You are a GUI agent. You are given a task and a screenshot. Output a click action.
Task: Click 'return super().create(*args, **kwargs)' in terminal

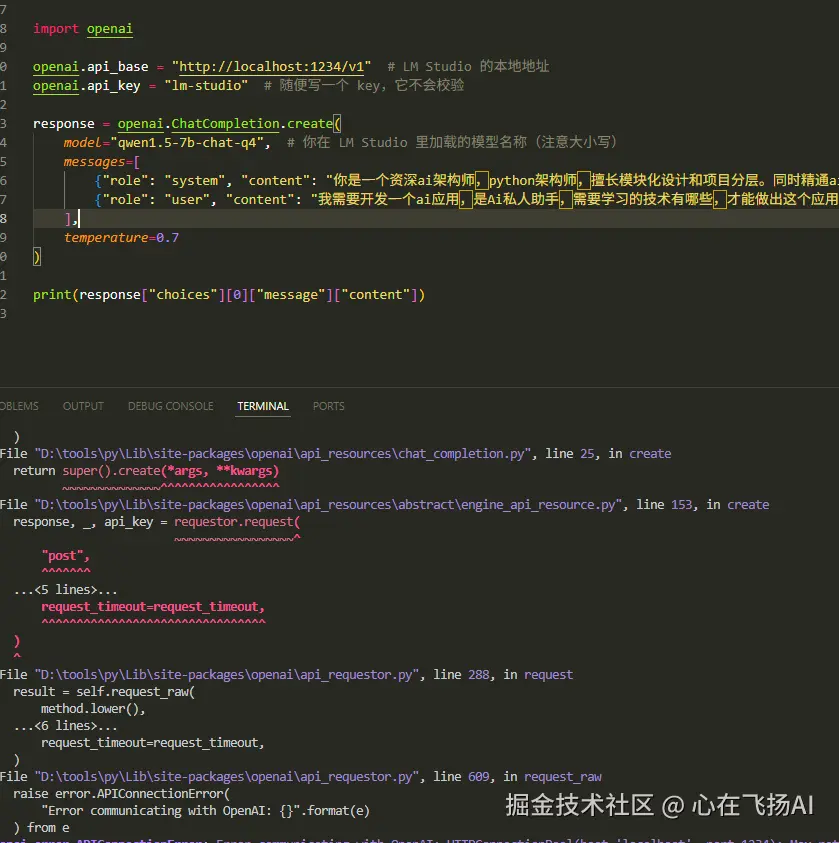click(x=146, y=471)
